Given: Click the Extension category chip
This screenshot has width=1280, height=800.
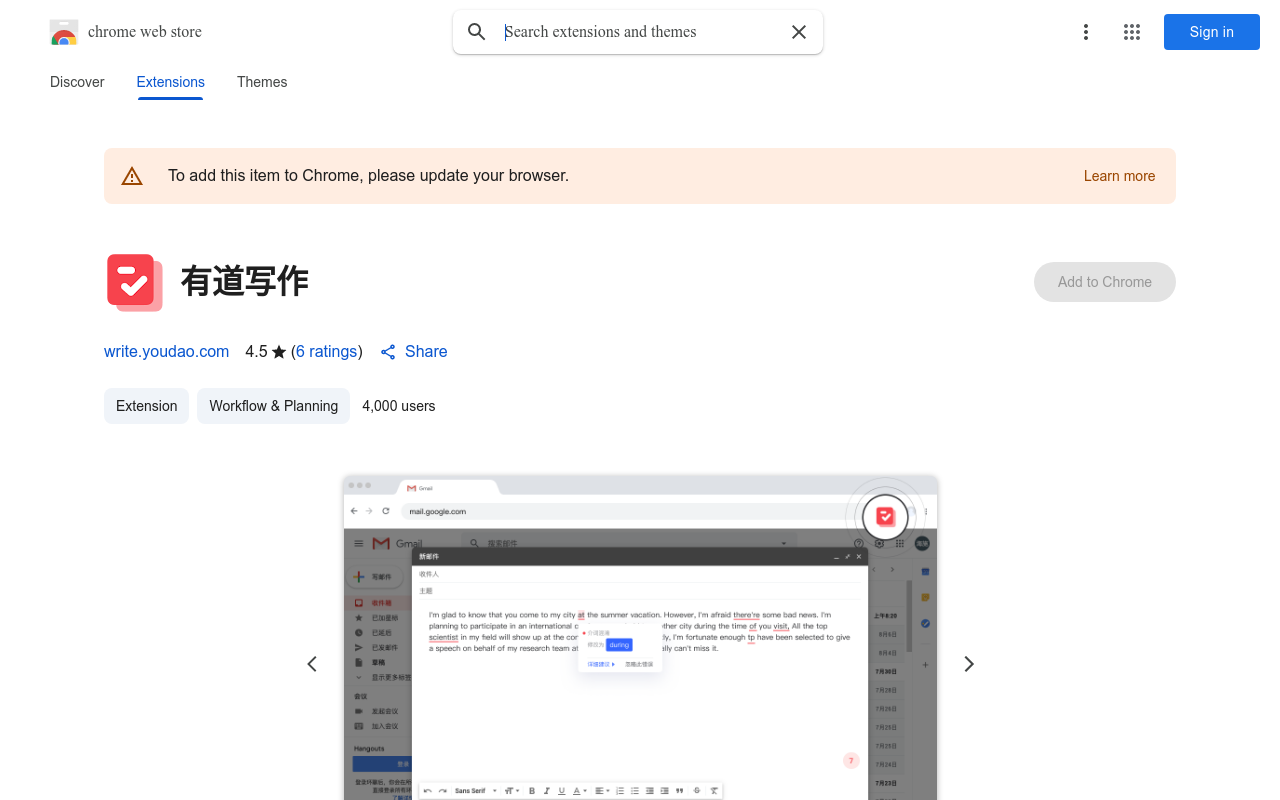Looking at the screenshot, I should pos(146,406).
